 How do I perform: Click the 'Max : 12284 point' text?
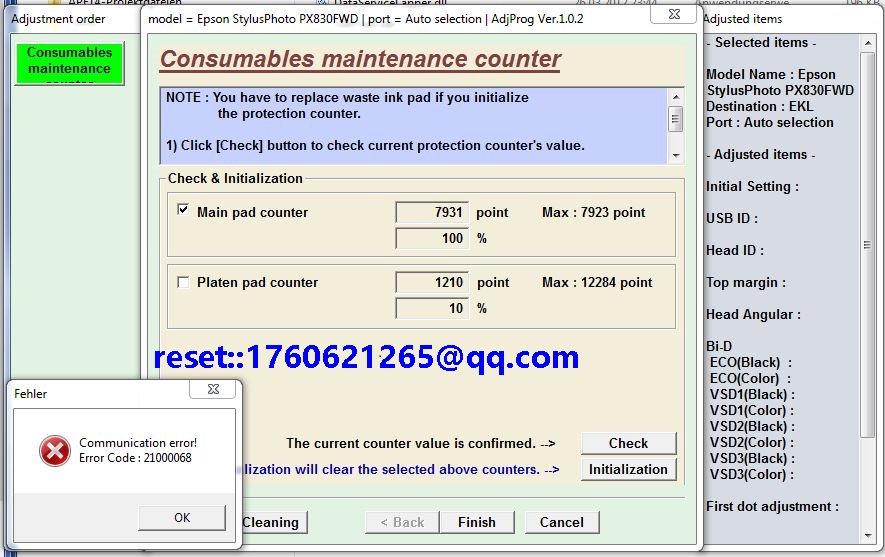(597, 283)
